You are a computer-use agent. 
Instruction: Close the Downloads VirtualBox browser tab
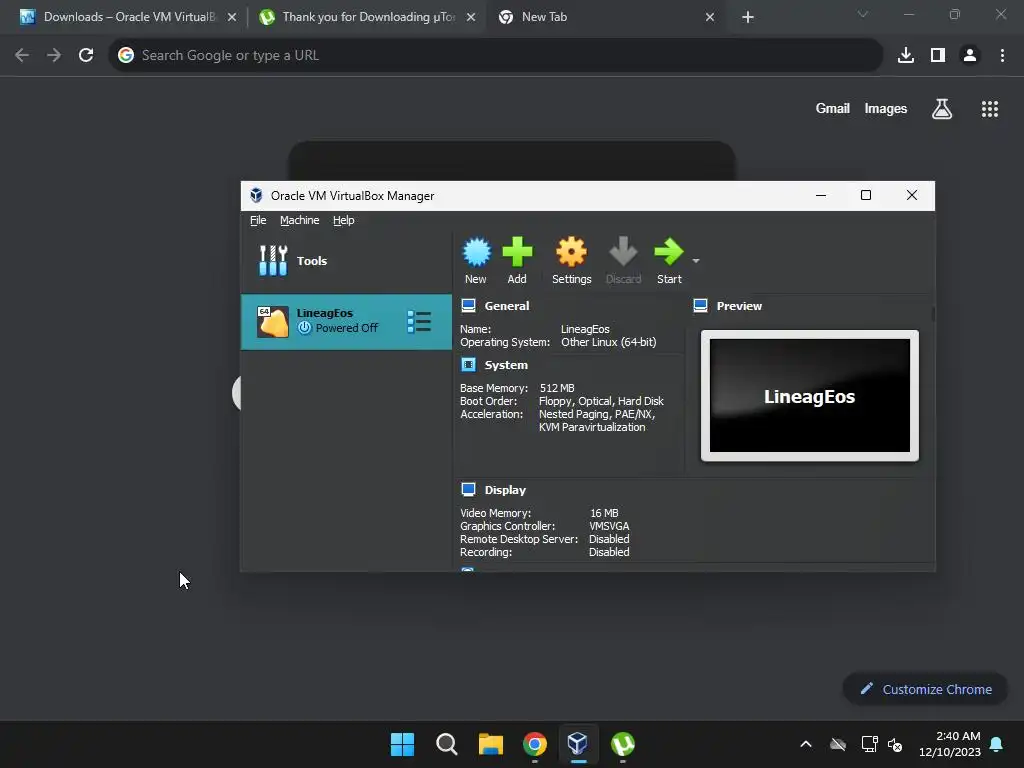[232, 18]
